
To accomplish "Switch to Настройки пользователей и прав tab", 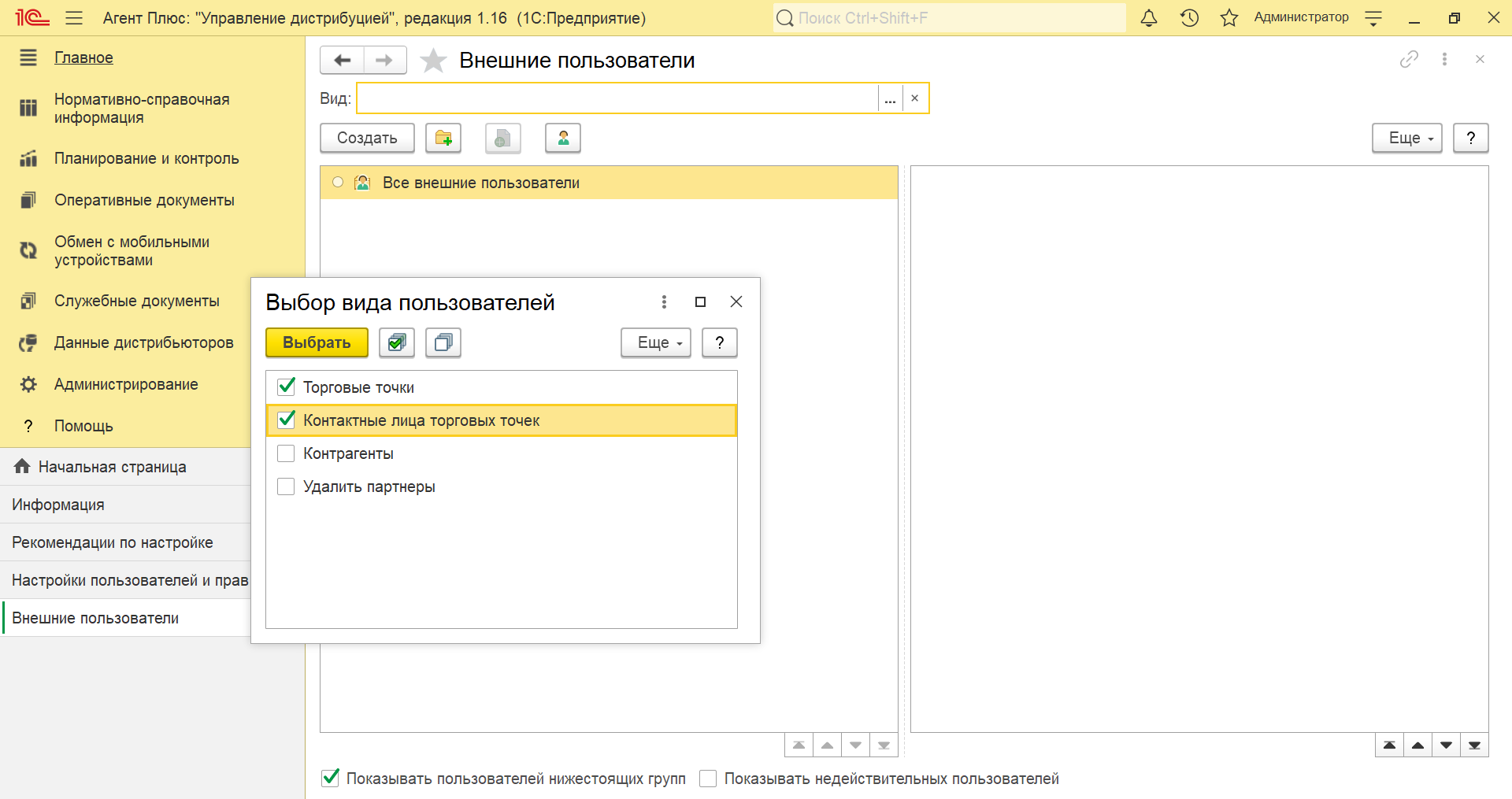I will pyautogui.click(x=130, y=580).
